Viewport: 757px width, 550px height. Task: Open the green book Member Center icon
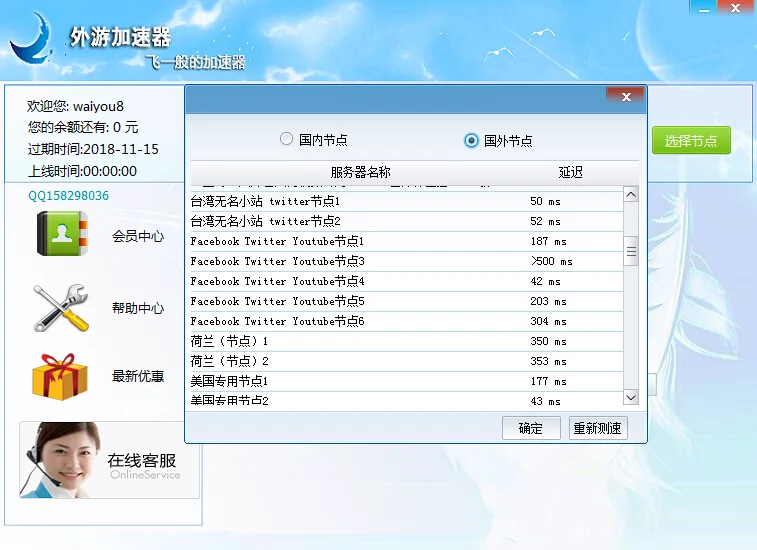tap(55, 236)
